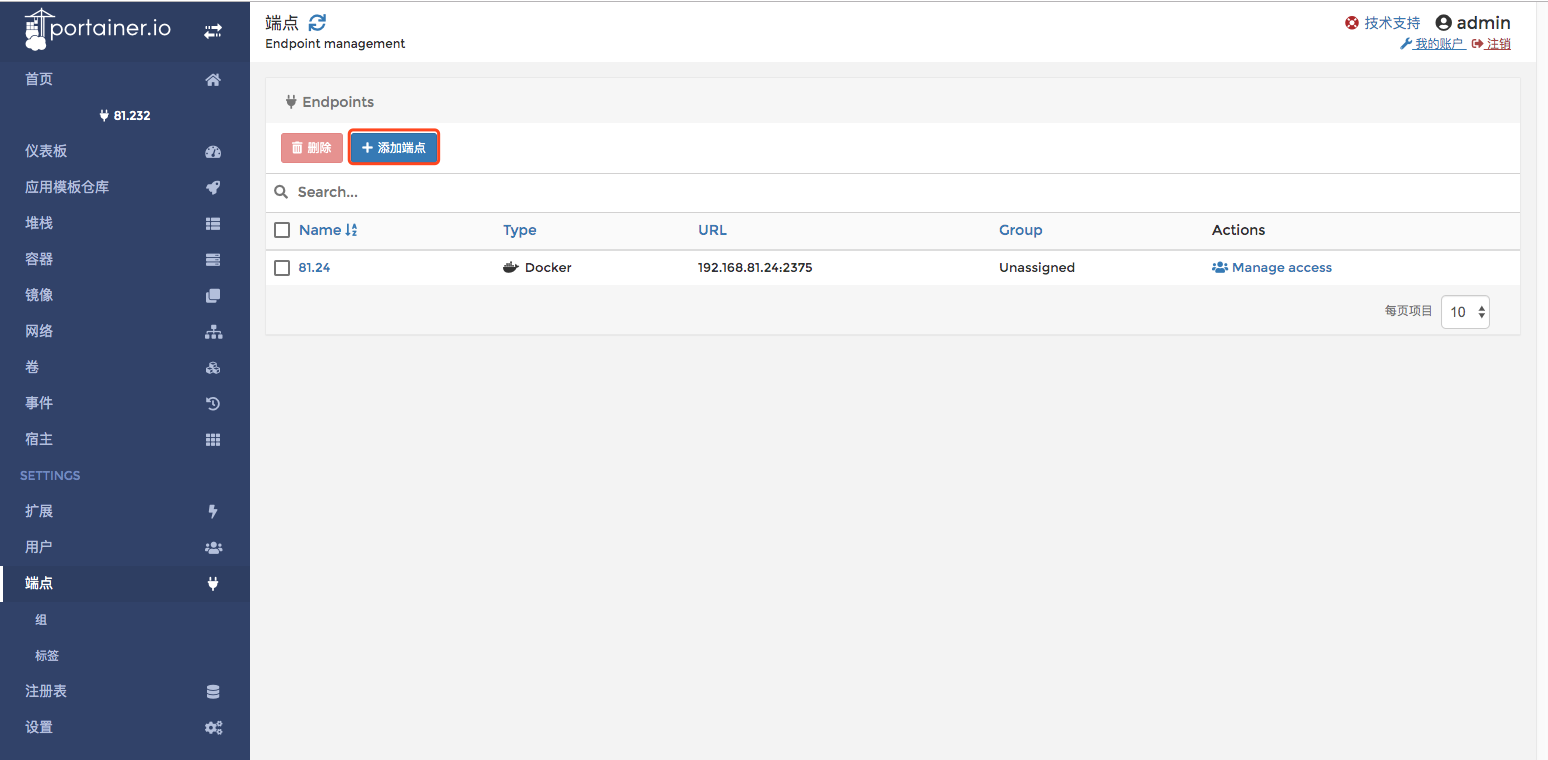Click the 注销 logout link
This screenshot has width=1548, height=760.
pyautogui.click(x=1491, y=44)
